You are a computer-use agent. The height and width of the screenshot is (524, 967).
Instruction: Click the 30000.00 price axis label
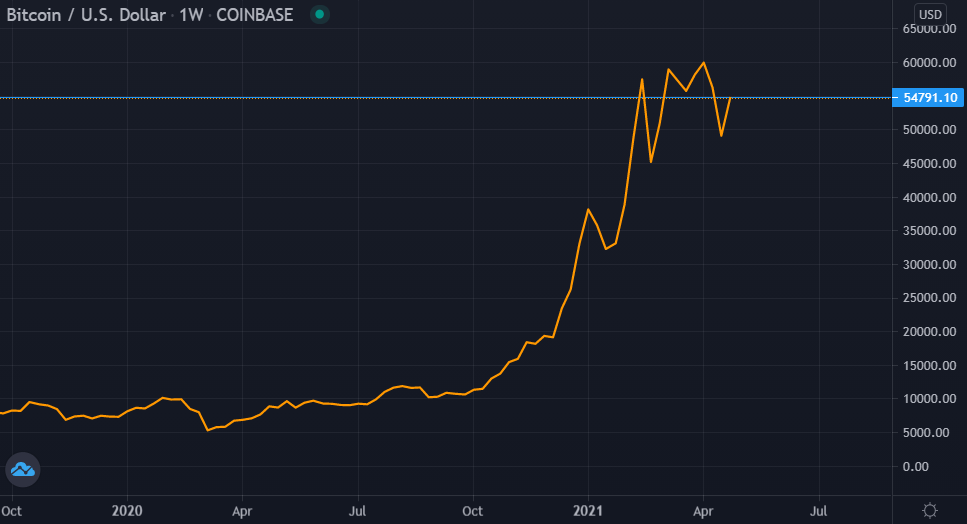929,265
